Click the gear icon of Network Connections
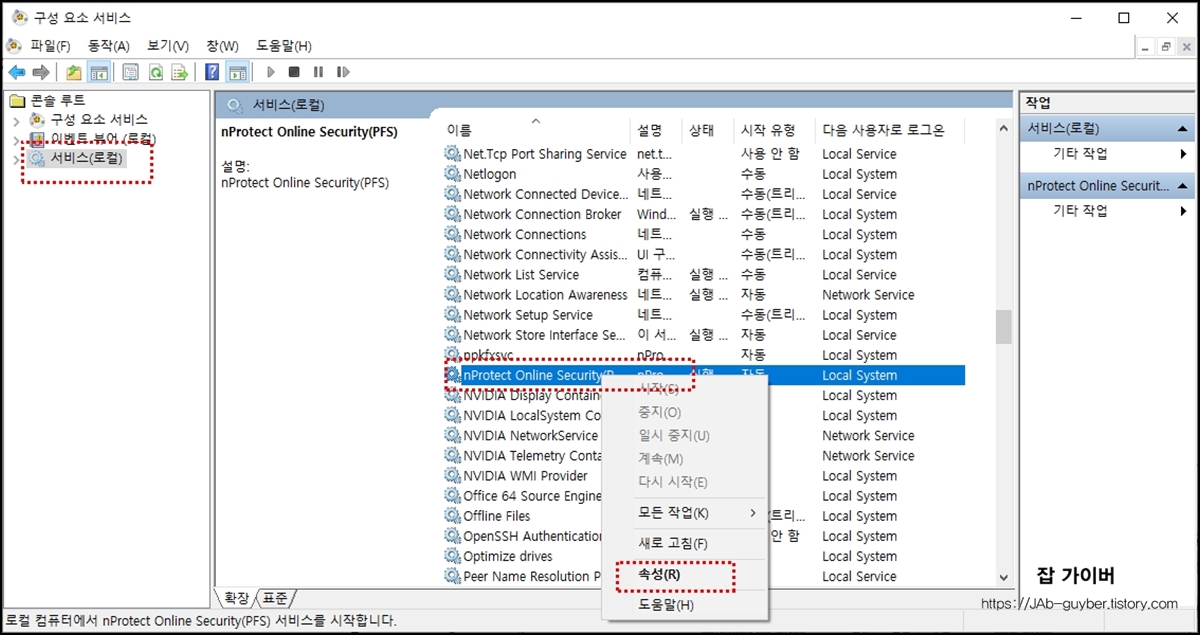This screenshot has width=1200, height=635. 453,234
